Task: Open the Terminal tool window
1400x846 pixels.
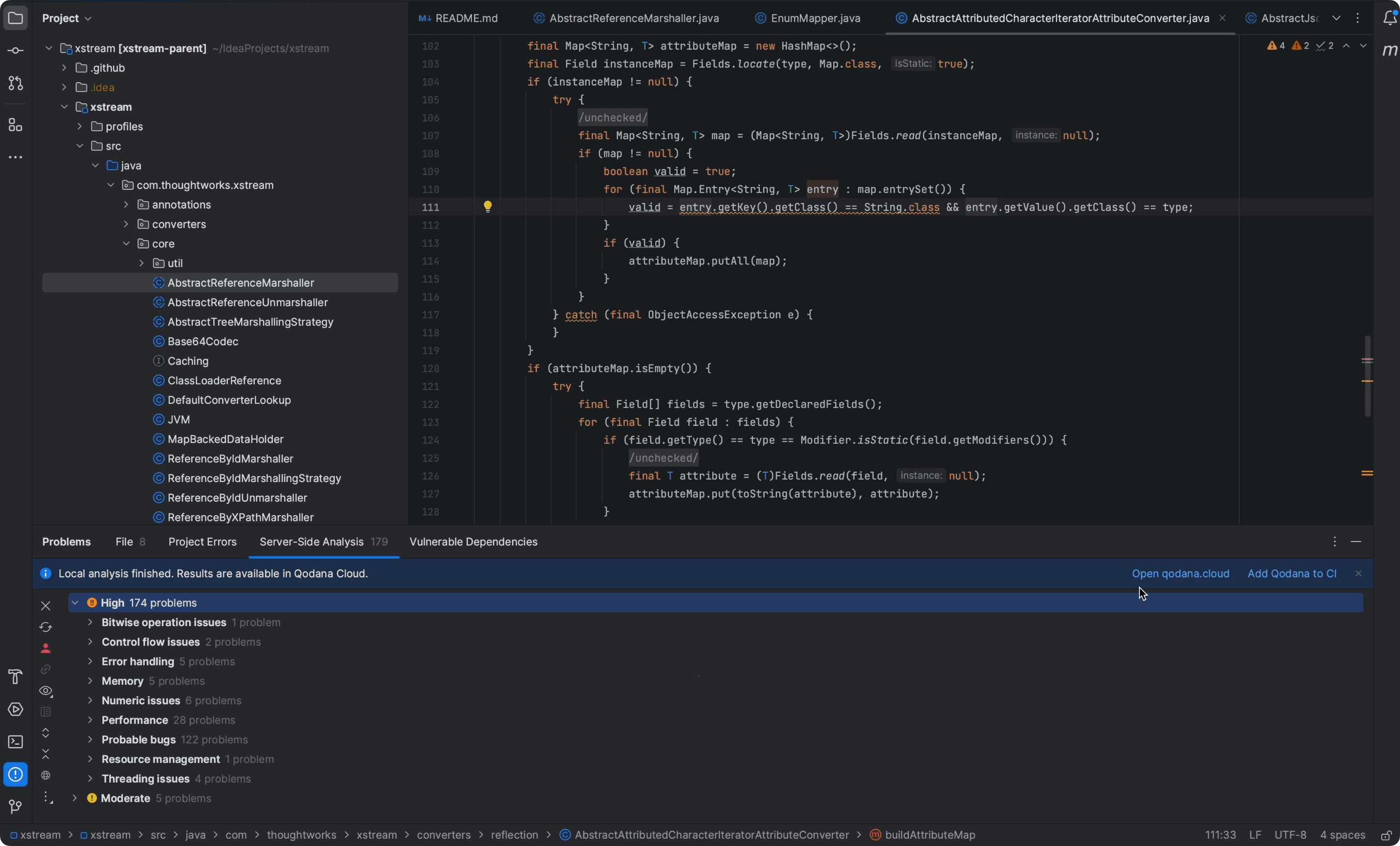Action: [x=15, y=742]
